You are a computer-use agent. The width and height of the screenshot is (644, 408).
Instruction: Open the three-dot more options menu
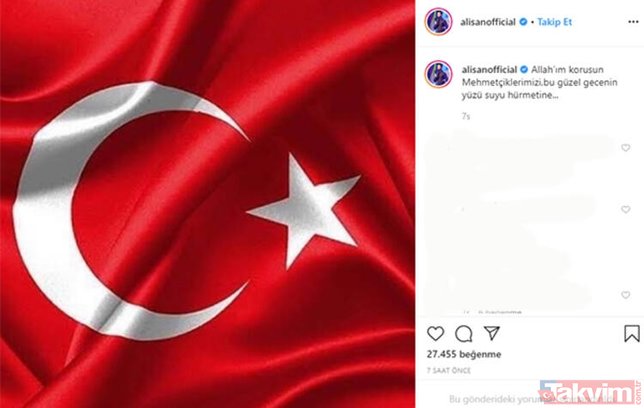click(x=633, y=22)
